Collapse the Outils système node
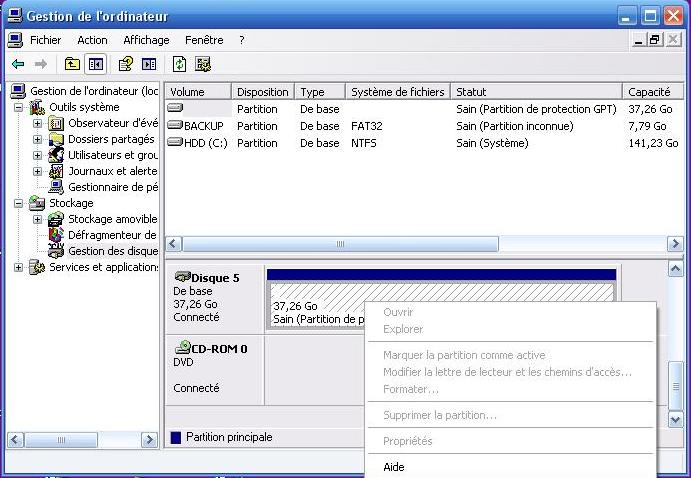Image resolution: width=691 pixels, height=478 pixels. click(19, 107)
